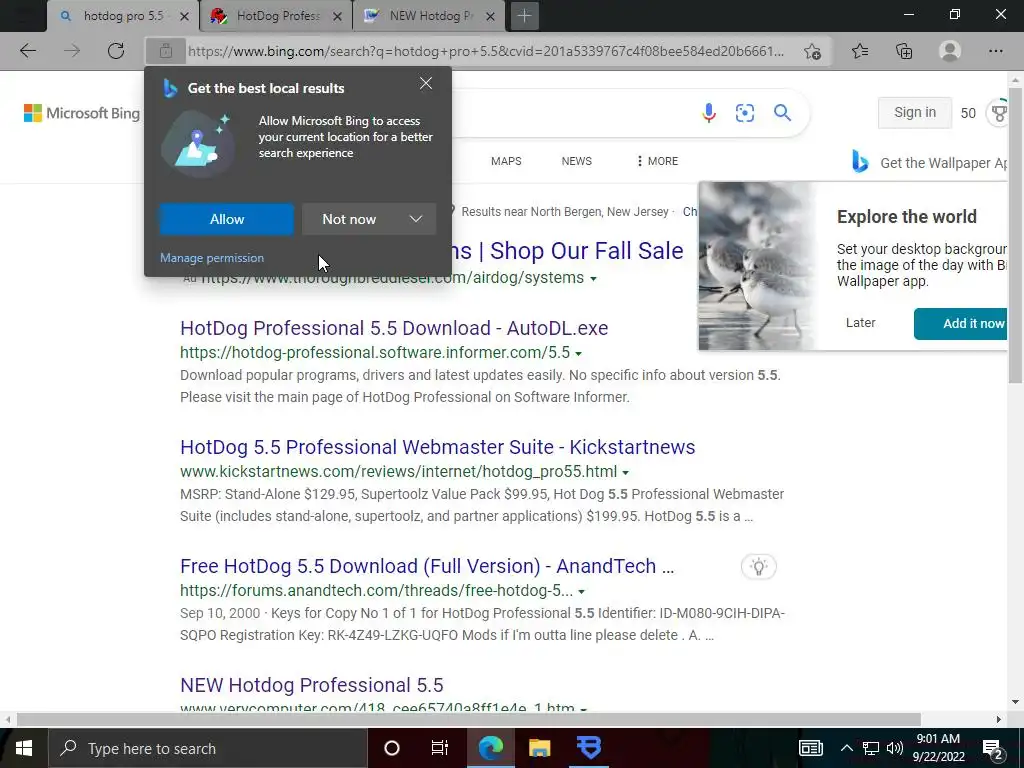The width and height of the screenshot is (1024, 768).
Task: Refresh the current Bing page
Action: pos(116,51)
